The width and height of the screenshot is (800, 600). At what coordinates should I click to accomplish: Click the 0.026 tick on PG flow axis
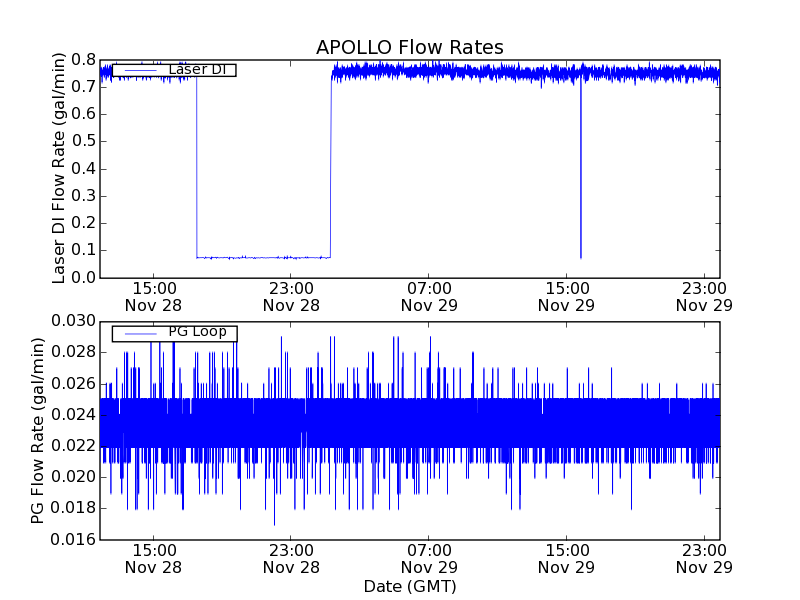pos(73,384)
